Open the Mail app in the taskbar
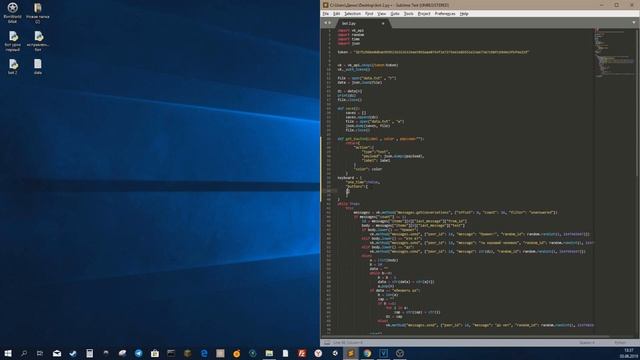 click(x=57, y=353)
